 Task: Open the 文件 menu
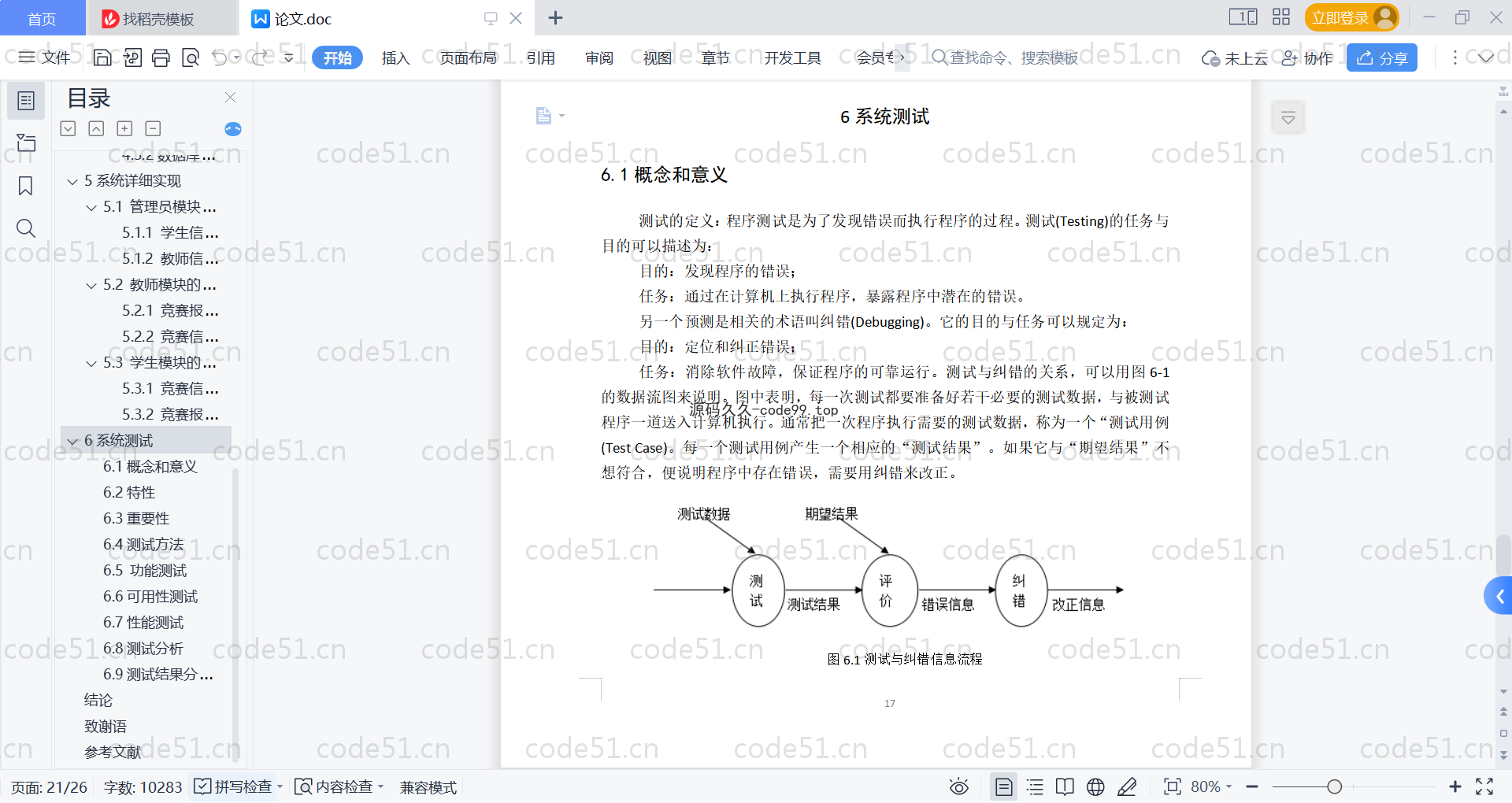pyautogui.click(x=45, y=57)
